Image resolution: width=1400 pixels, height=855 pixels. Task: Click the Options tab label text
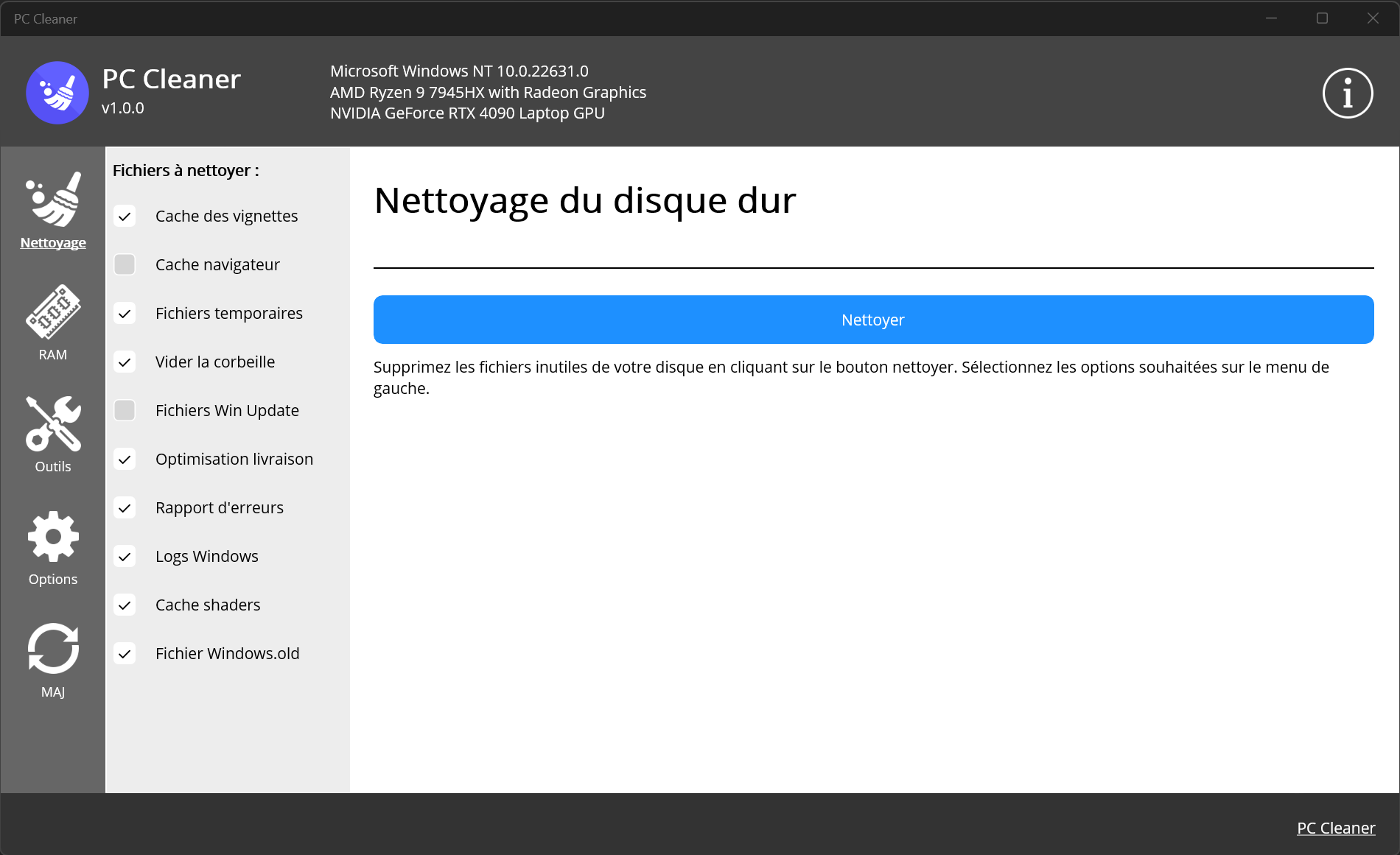click(53, 579)
